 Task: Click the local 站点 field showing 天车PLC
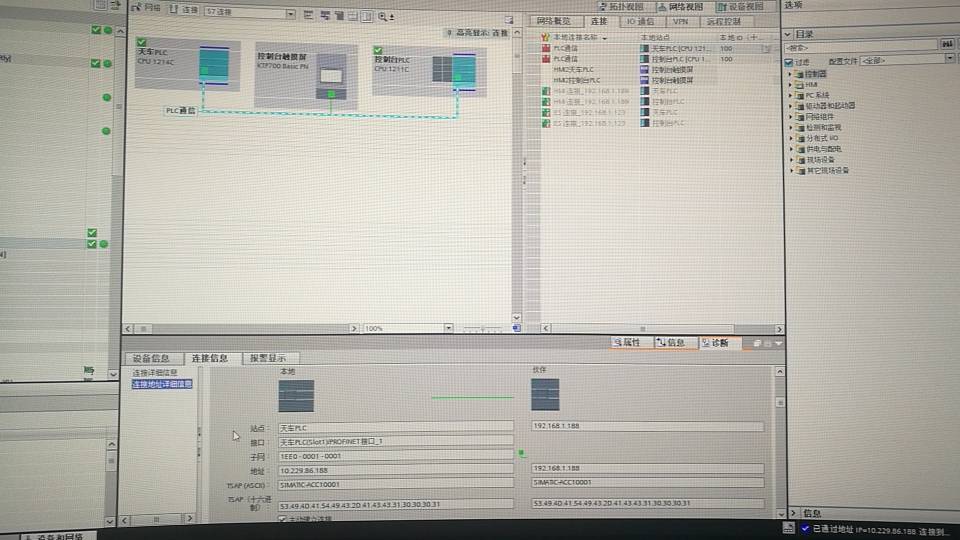pos(396,428)
